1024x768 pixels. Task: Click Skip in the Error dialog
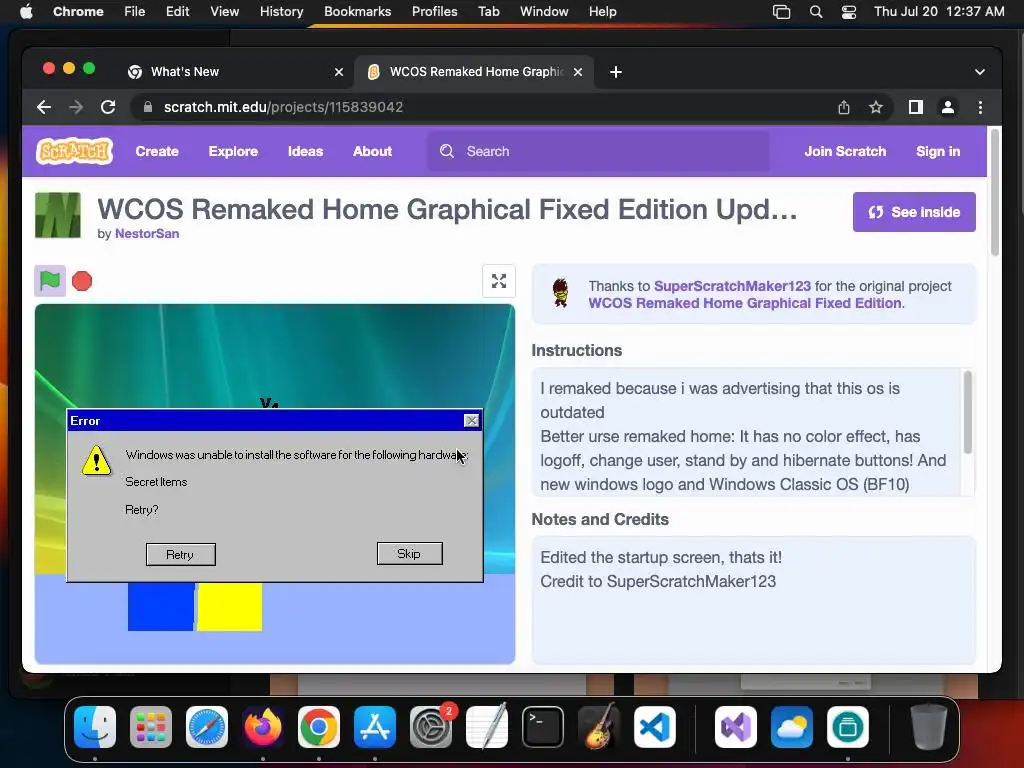409,554
